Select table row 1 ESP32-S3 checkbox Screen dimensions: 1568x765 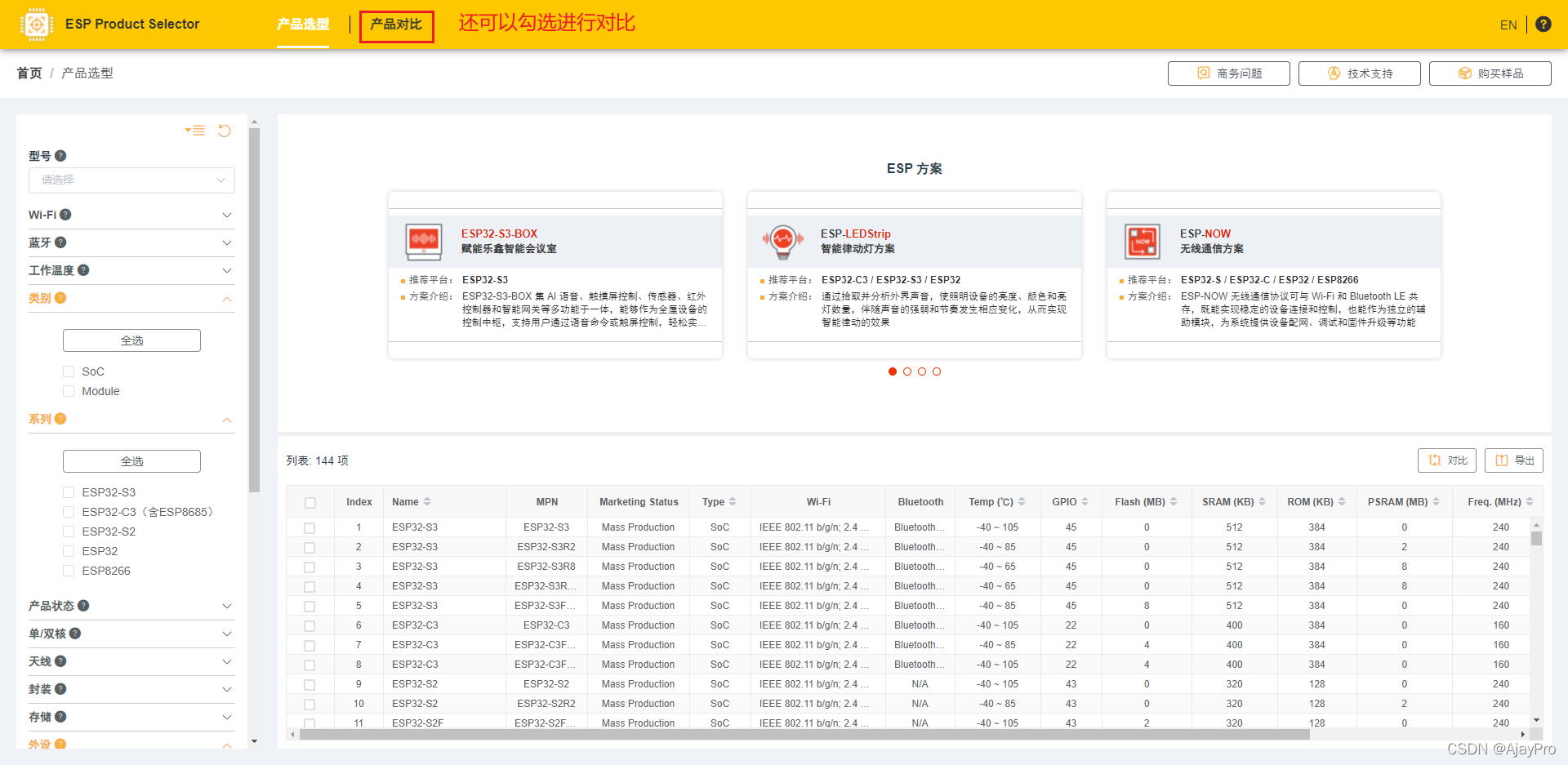(310, 528)
